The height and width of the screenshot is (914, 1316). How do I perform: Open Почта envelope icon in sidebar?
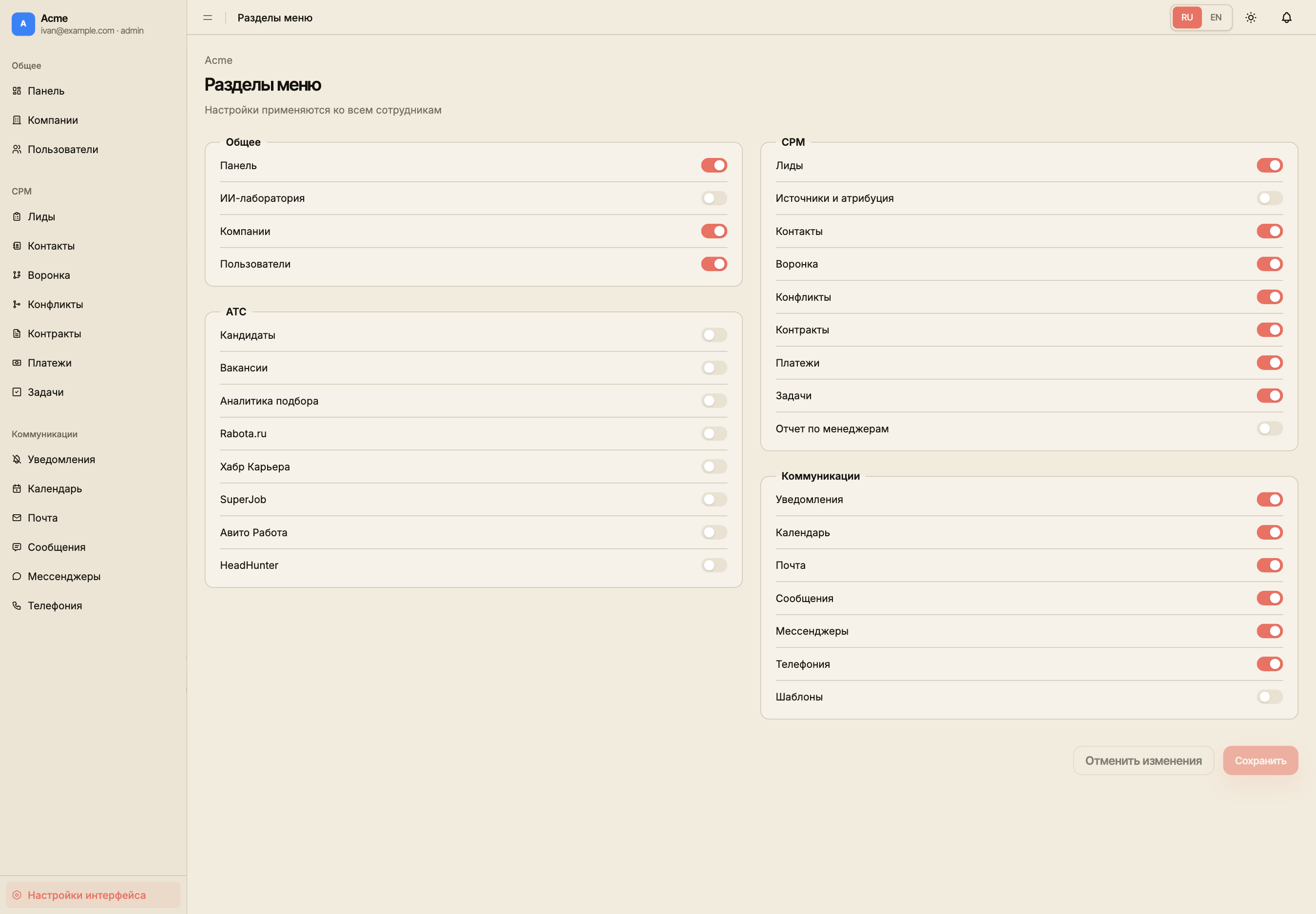tap(17, 518)
